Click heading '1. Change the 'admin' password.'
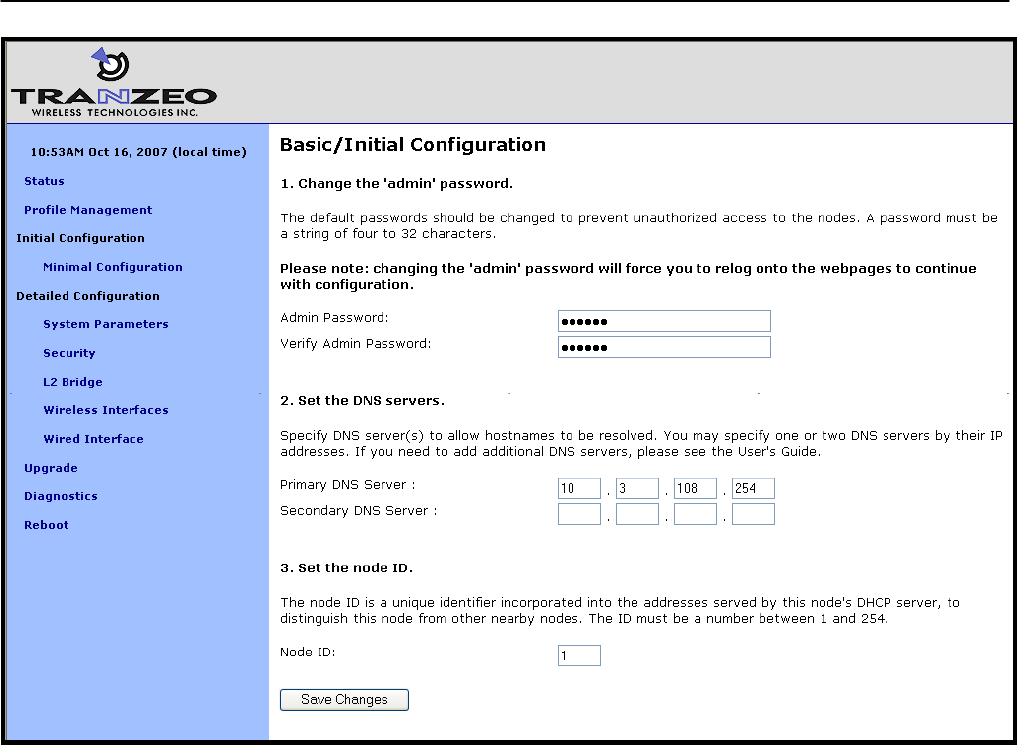The height and width of the screenshot is (745, 1017). pyautogui.click(x=396, y=183)
